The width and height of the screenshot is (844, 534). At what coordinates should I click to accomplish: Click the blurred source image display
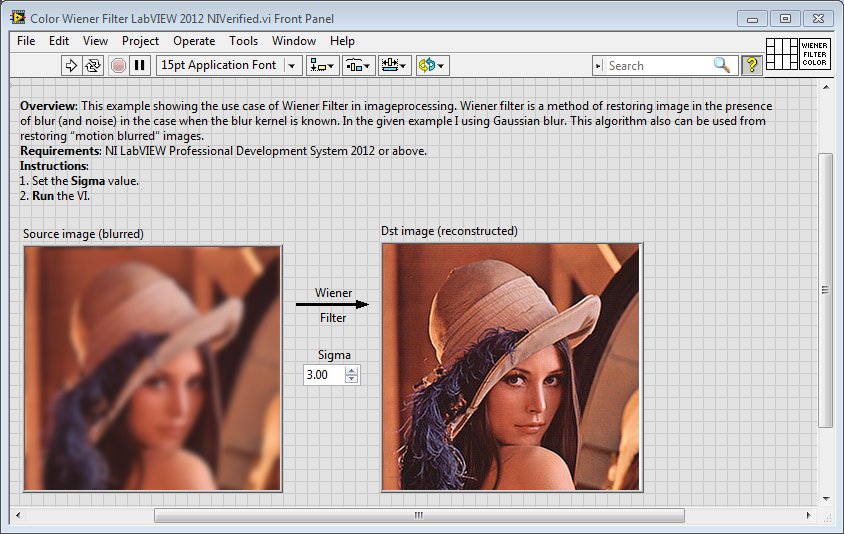[153, 369]
